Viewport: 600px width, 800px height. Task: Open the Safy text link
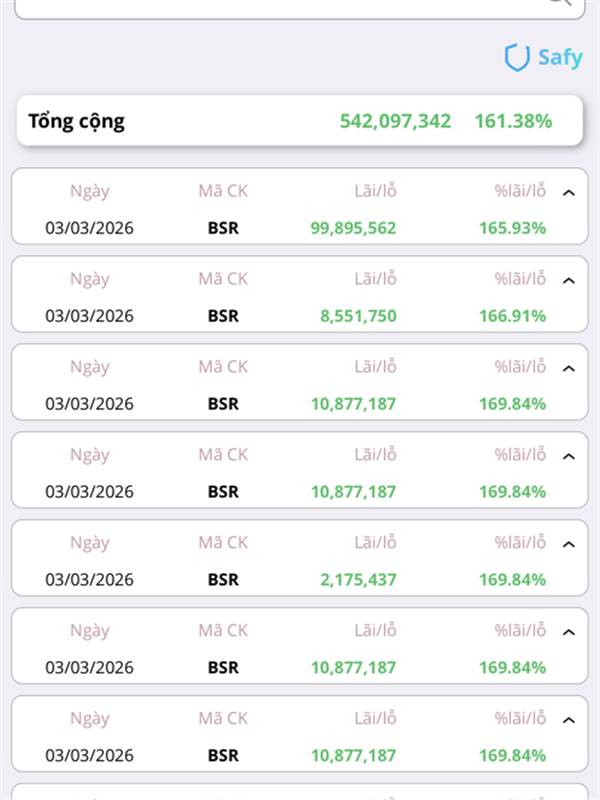pyautogui.click(x=559, y=57)
